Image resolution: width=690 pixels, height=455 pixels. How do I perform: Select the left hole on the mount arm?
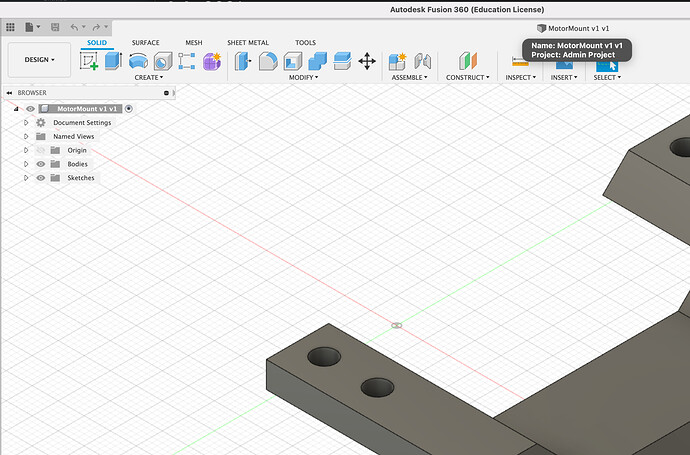coord(324,356)
